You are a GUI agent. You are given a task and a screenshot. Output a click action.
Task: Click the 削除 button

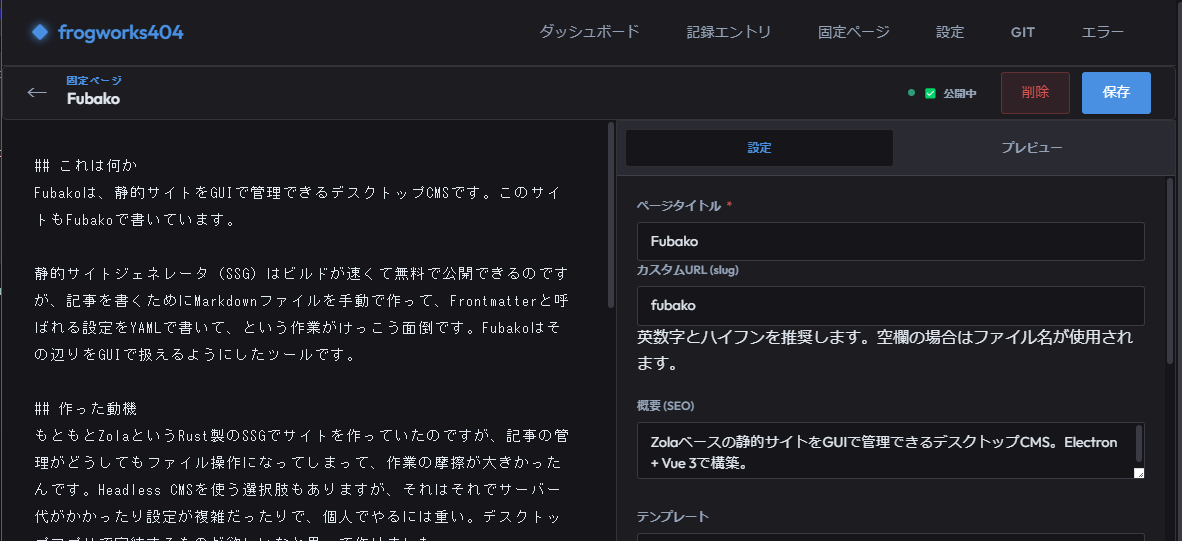[x=1035, y=93]
